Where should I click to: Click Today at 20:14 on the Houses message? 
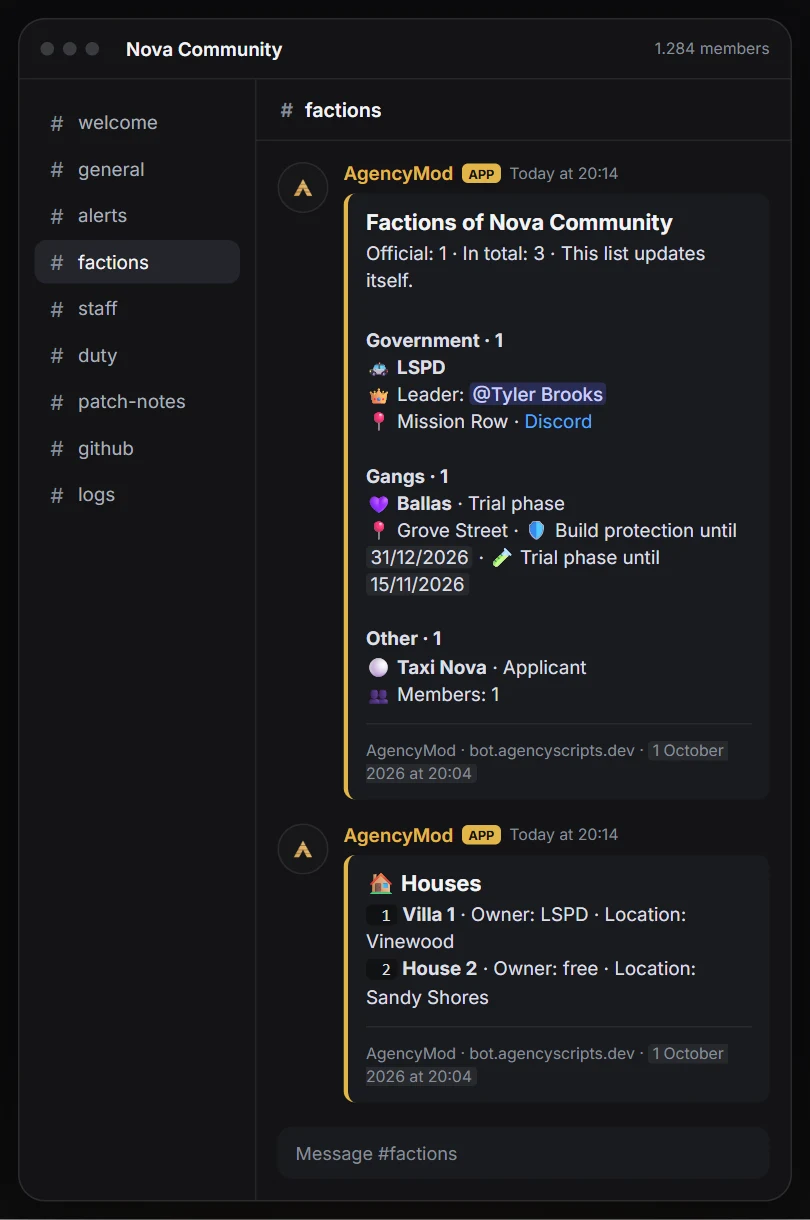pyautogui.click(x=564, y=835)
